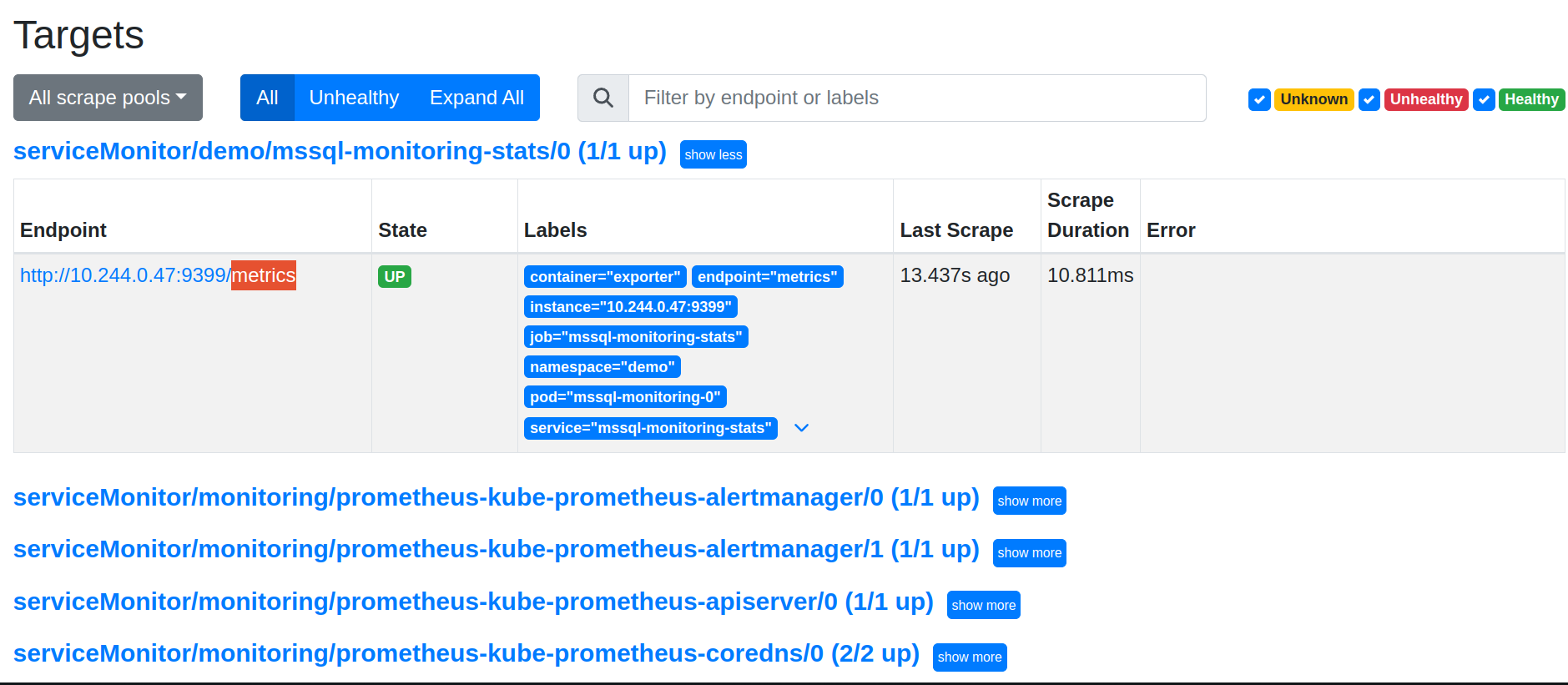Click the search magnifier icon

pyautogui.click(x=602, y=98)
